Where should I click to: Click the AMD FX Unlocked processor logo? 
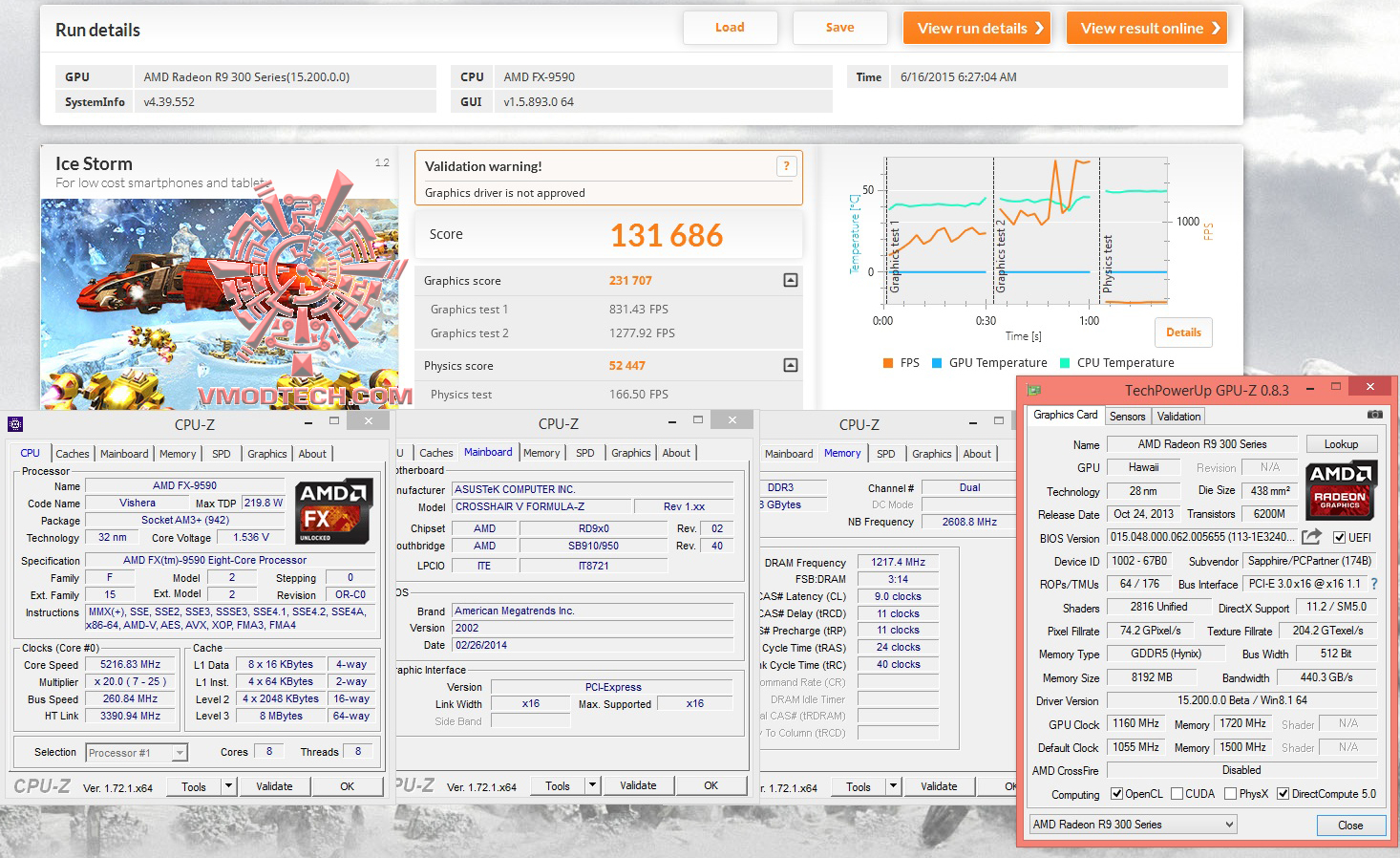click(x=333, y=512)
